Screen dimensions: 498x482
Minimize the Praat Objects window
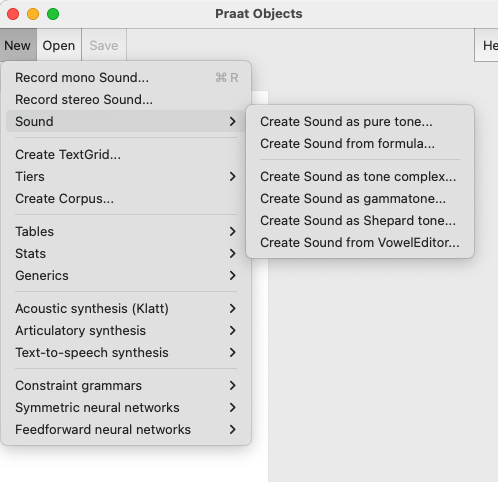pyautogui.click(x=33, y=14)
